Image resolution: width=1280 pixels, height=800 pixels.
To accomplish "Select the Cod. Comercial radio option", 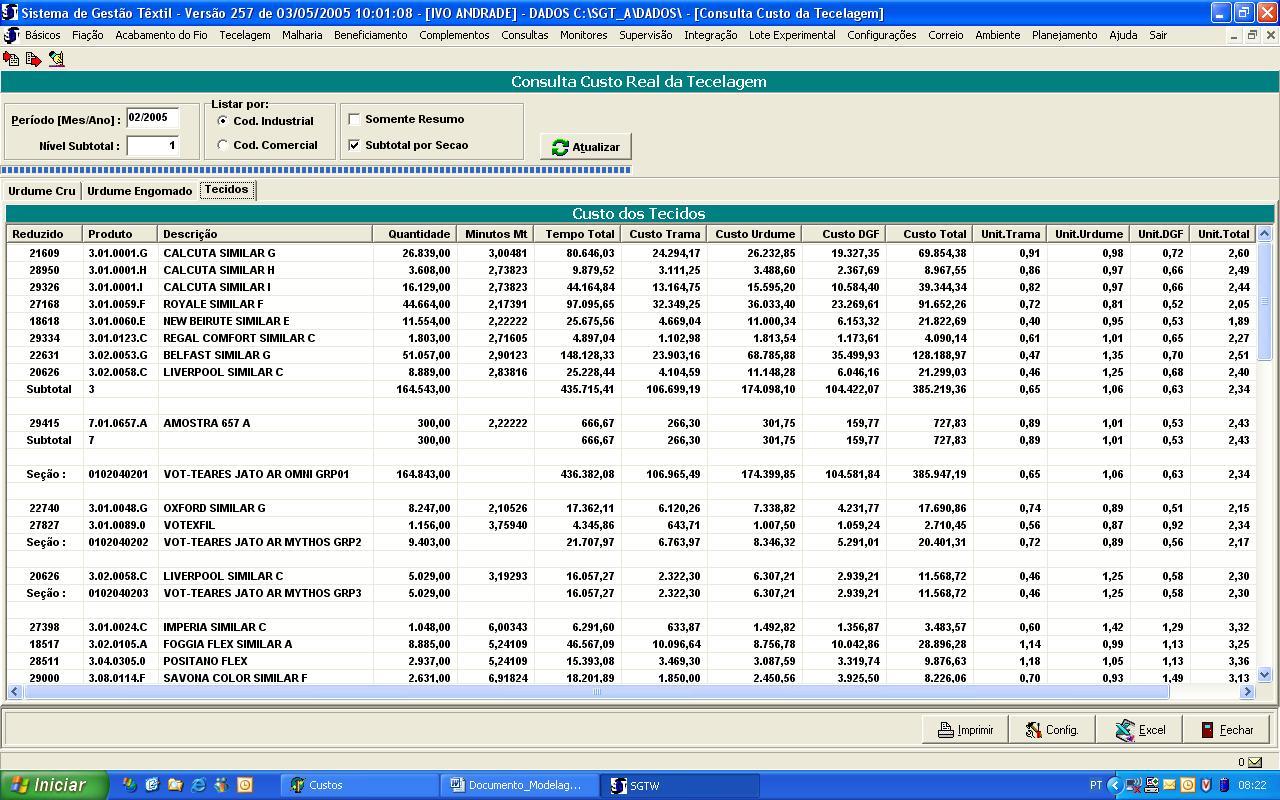I will 223,145.
